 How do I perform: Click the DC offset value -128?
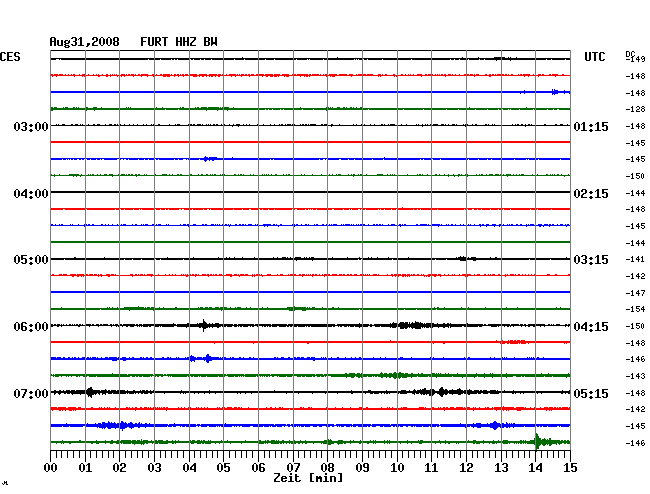(635, 109)
